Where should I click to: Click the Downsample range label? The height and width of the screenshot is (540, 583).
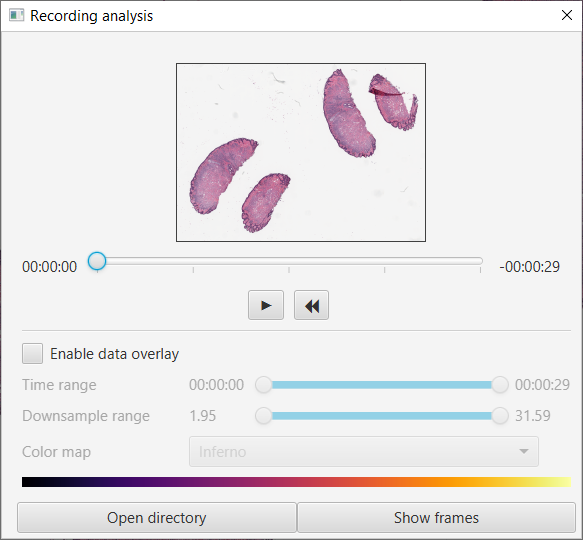(86, 416)
